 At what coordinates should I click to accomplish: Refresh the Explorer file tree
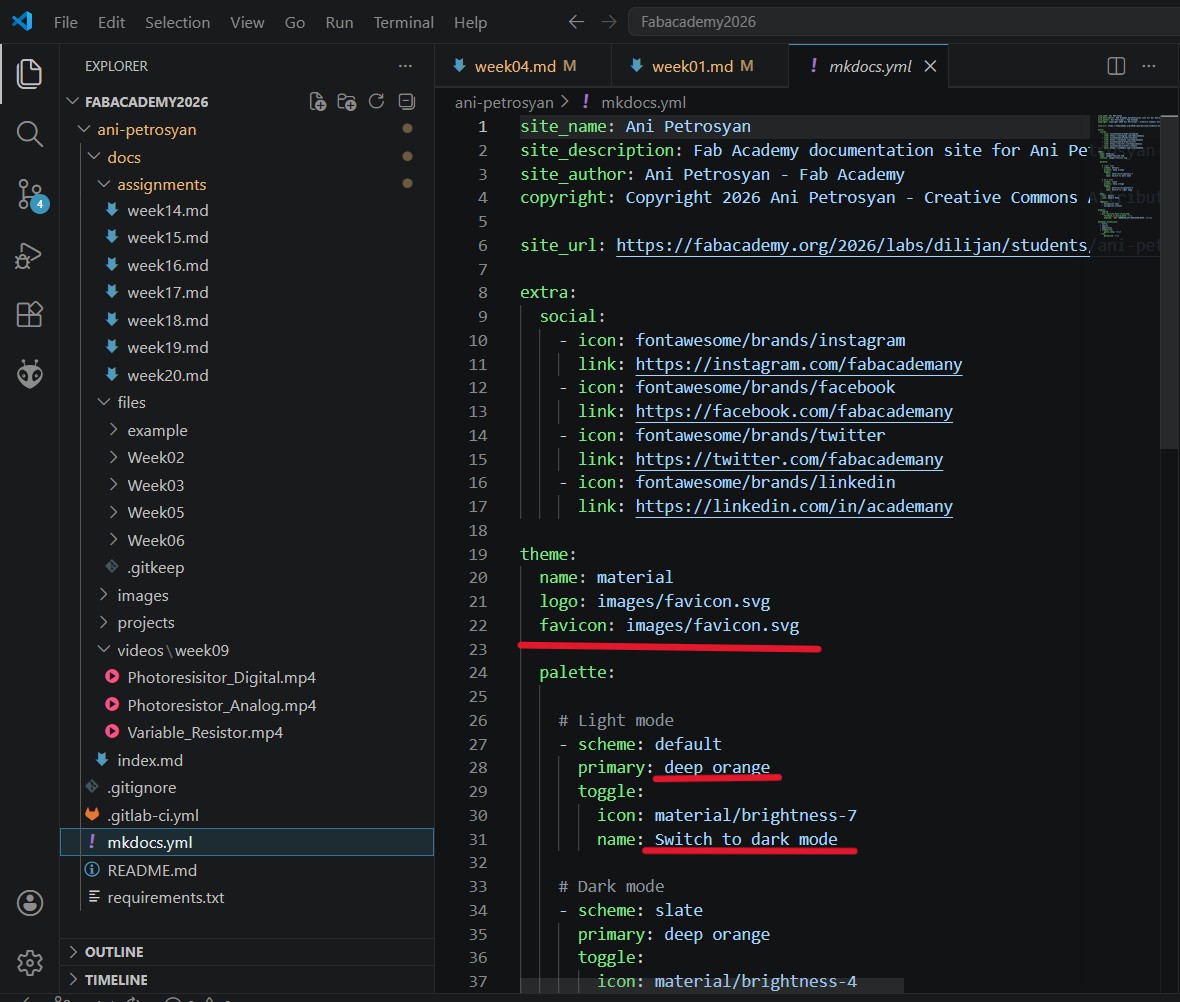[x=377, y=101]
